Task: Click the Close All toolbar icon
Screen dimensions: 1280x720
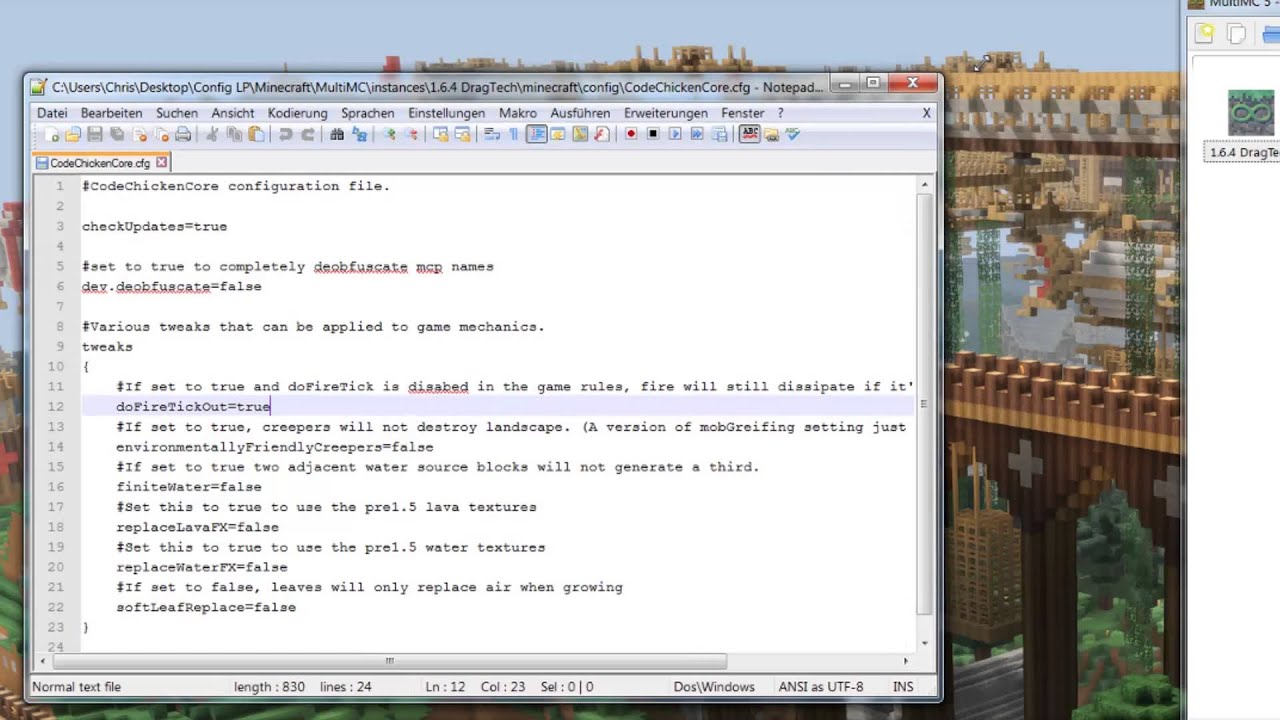Action: click(x=161, y=134)
